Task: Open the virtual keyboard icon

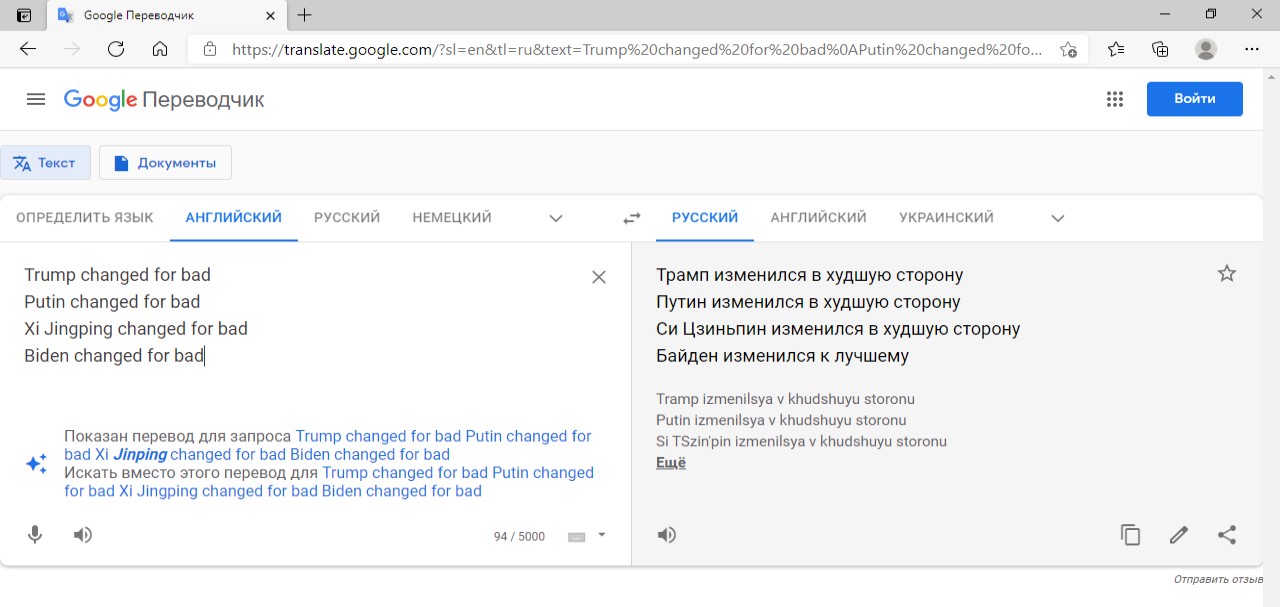Action: [576, 537]
